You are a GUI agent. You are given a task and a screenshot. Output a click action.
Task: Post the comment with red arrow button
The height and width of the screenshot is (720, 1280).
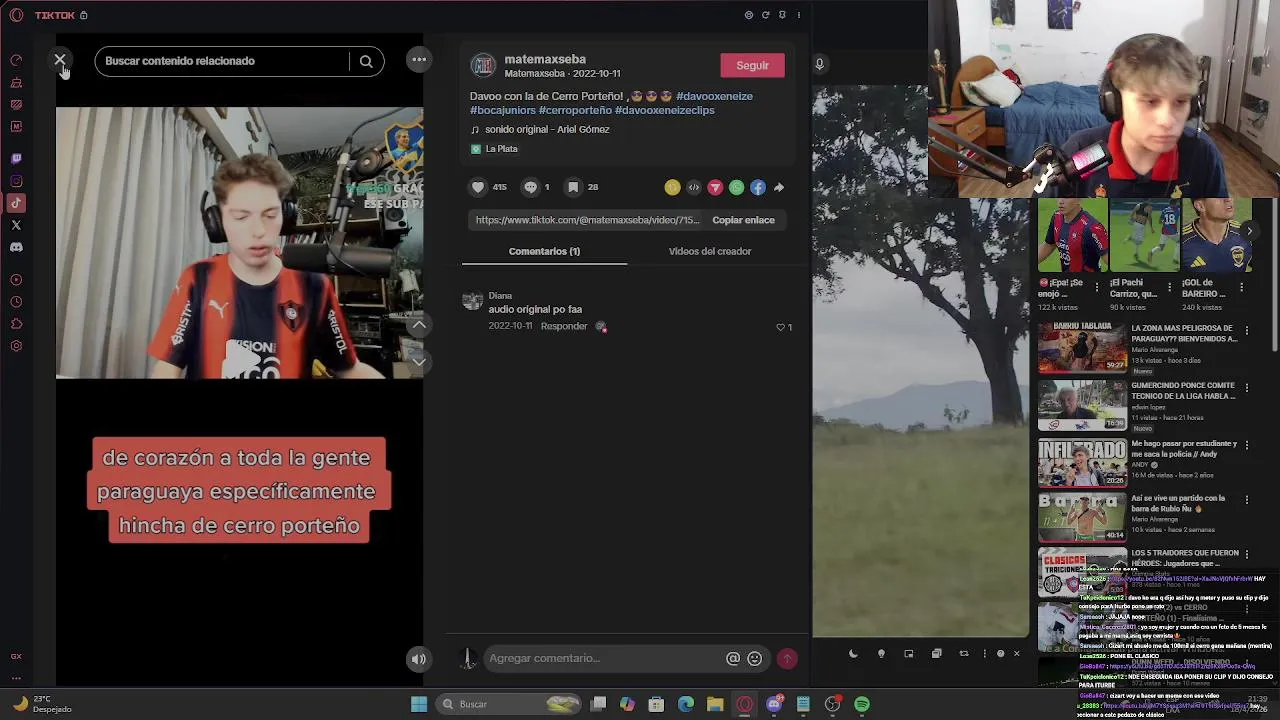[x=788, y=658]
